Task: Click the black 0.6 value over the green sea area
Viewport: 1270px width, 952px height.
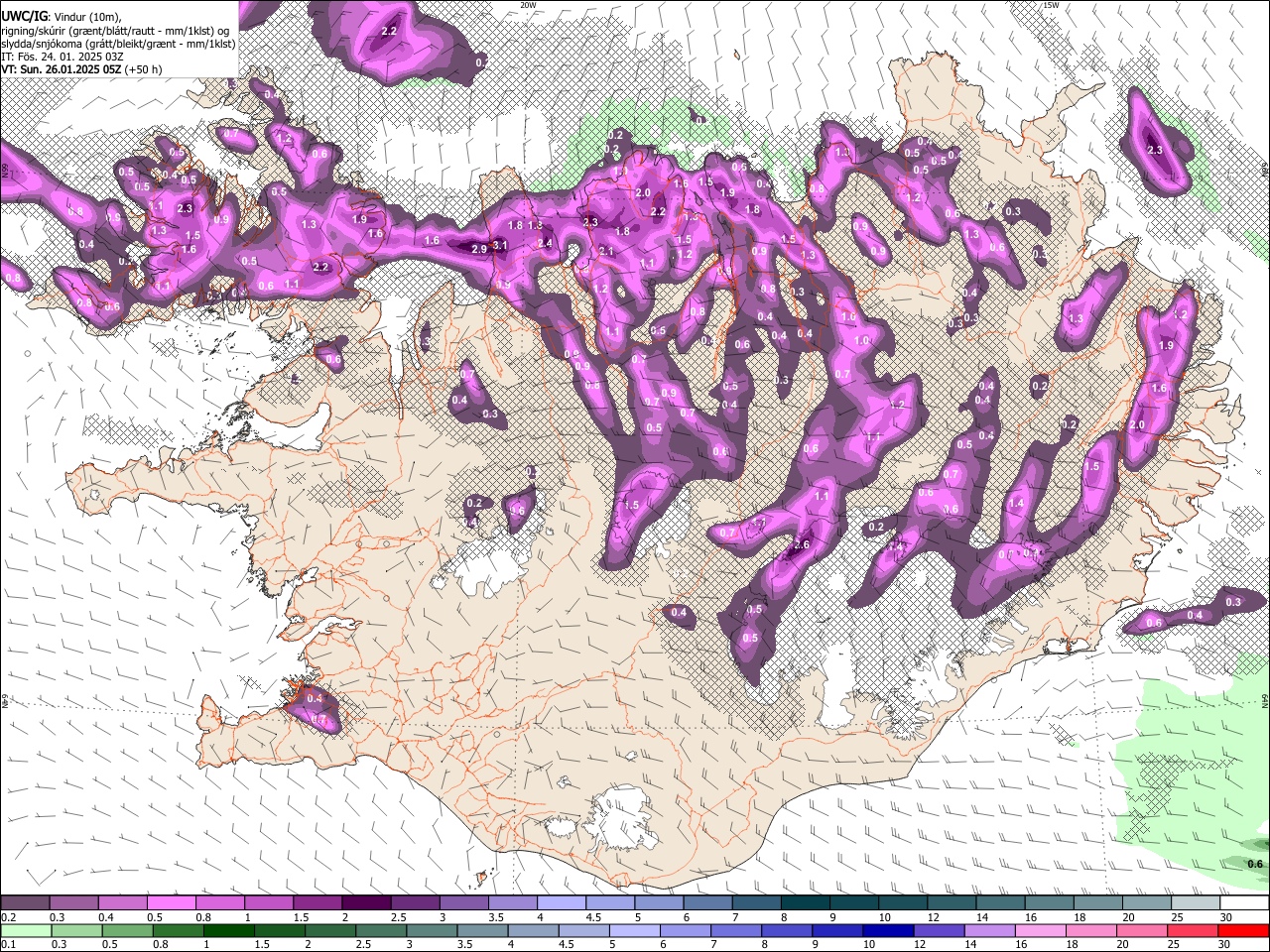Action: (1255, 864)
